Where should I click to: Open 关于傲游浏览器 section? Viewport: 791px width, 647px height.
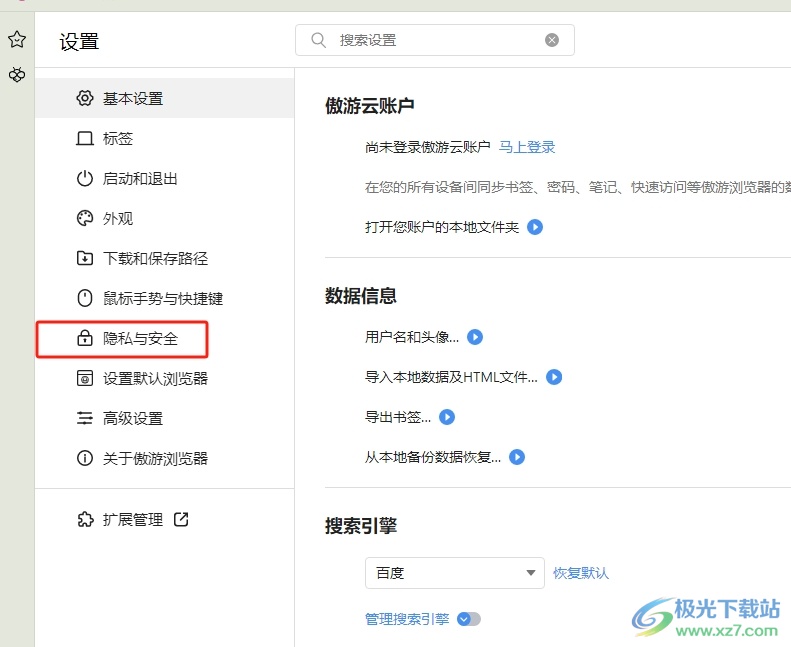pos(164,458)
